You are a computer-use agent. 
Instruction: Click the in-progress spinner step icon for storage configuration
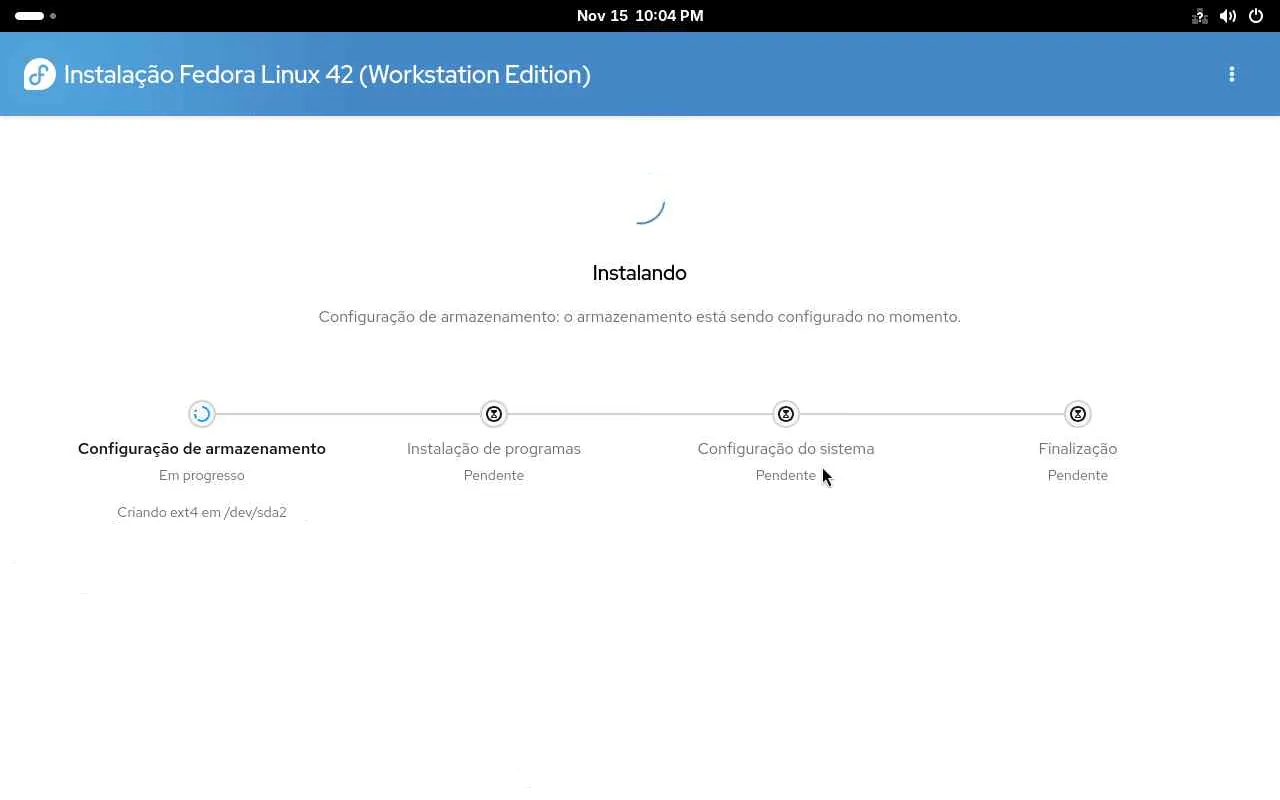click(202, 414)
